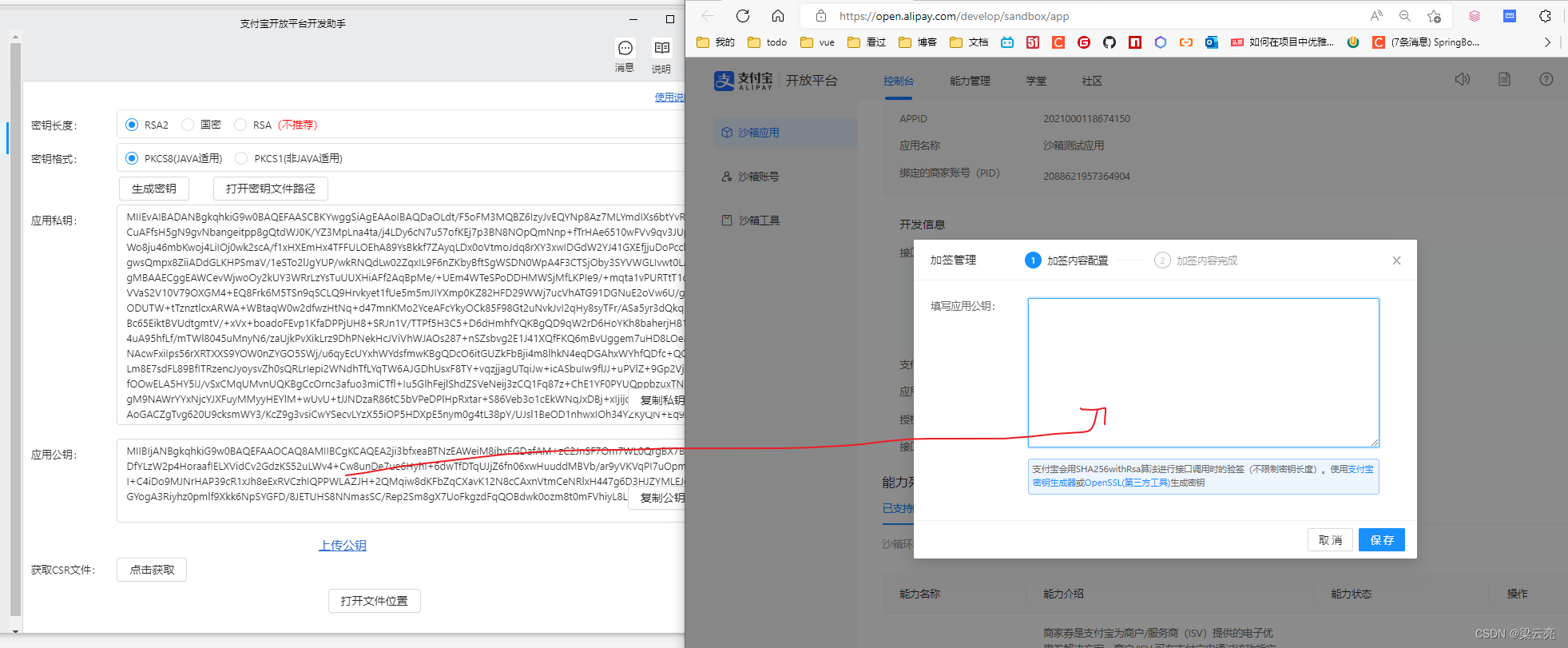This screenshot has width=1568, height=648.
Task: Open the (7条消息) SpringBo bookmark
Action: click(1426, 42)
